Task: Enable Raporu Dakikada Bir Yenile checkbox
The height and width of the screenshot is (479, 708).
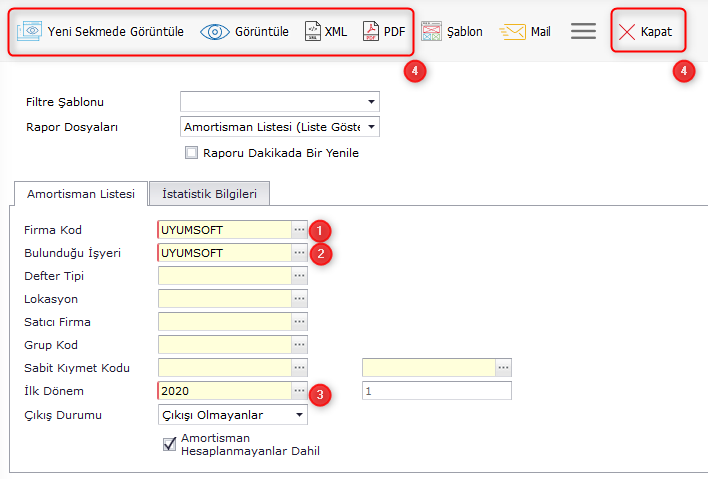Action: (x=191, y=153)
